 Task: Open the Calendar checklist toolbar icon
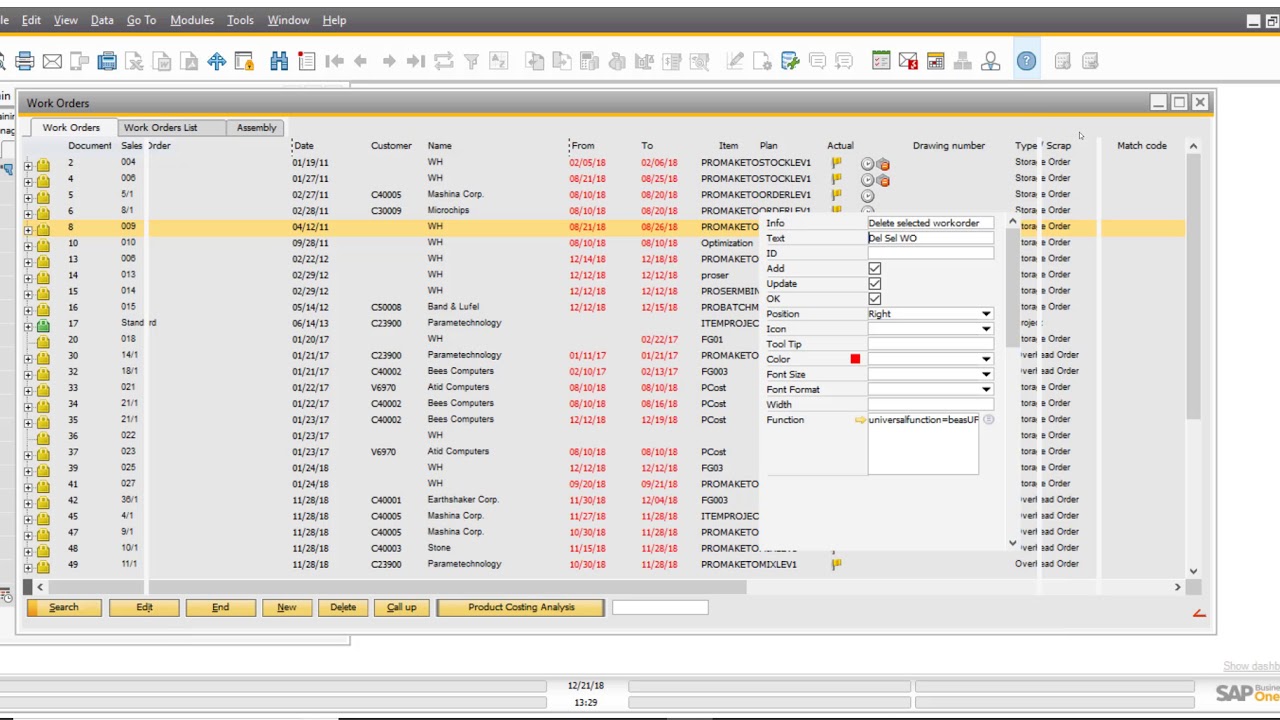point(881,61)
